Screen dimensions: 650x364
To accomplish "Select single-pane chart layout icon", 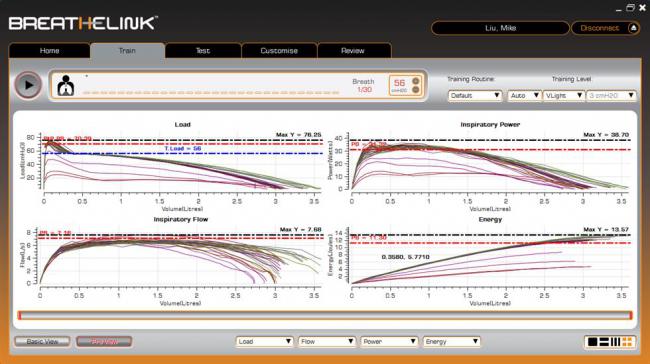I will coord(593,342).
